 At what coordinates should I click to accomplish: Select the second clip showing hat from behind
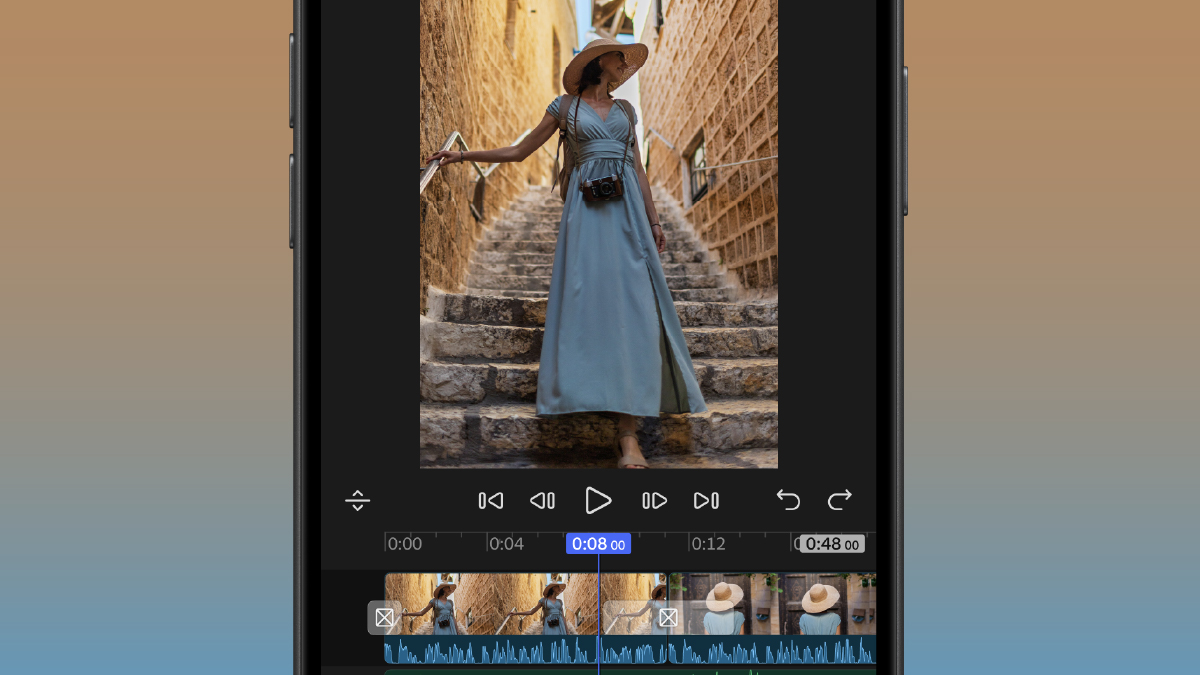pyautogui.click(x=780, y=603)
